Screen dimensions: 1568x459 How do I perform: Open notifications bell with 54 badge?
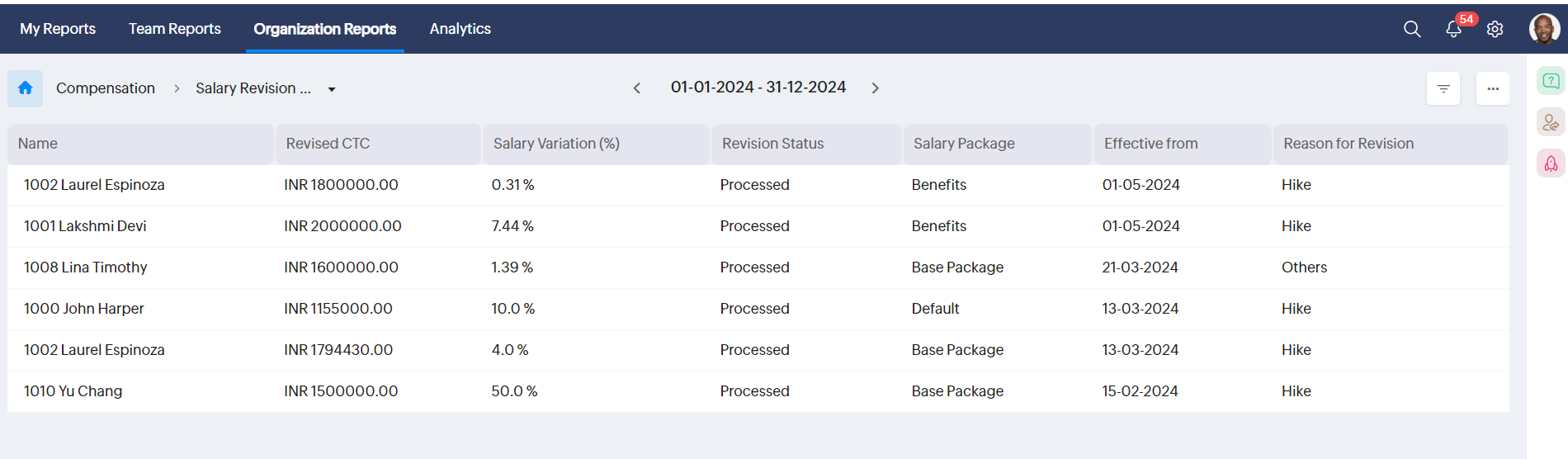[x=1453, y=30]
